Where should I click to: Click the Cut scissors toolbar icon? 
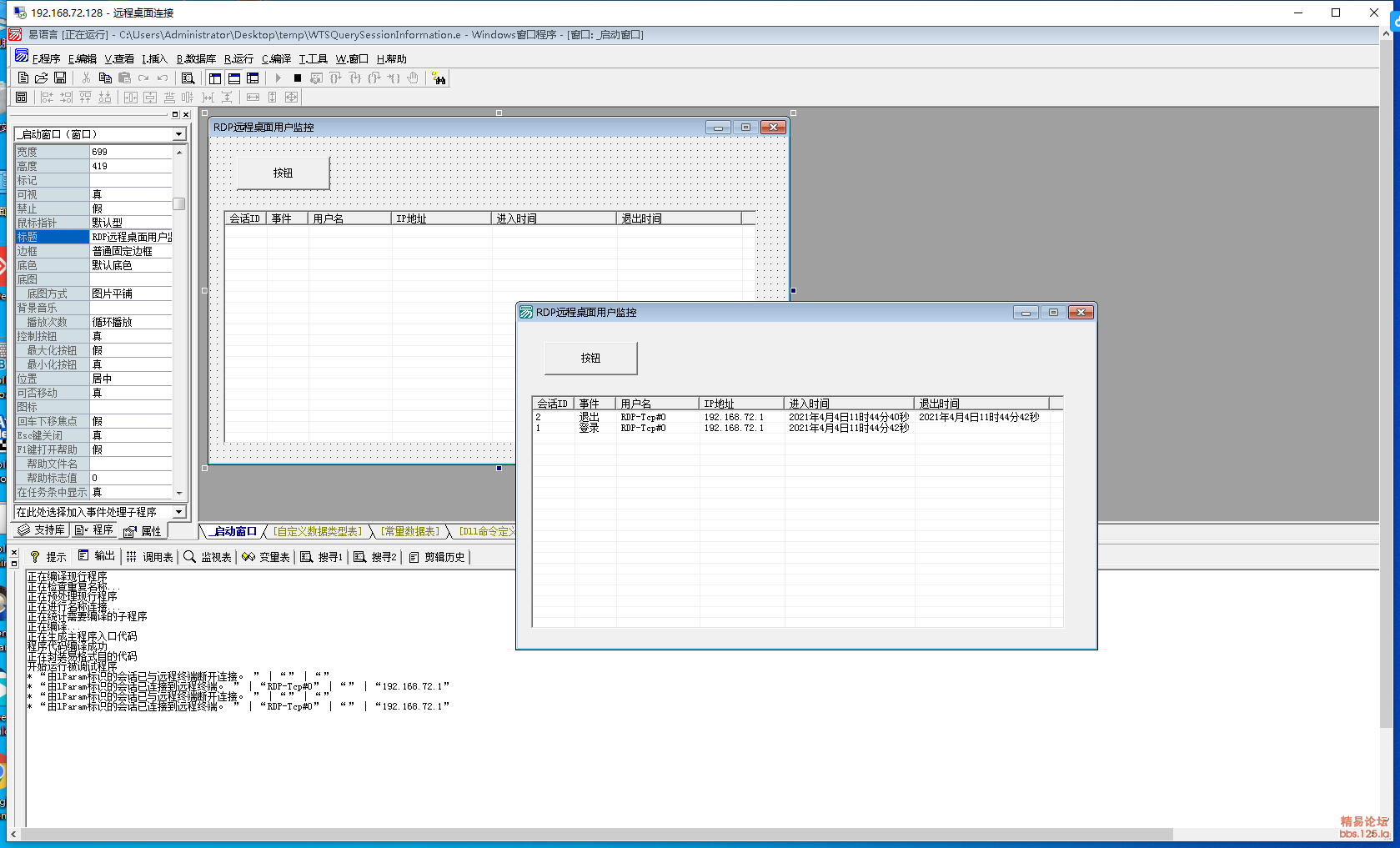click(x=86, y=78)
